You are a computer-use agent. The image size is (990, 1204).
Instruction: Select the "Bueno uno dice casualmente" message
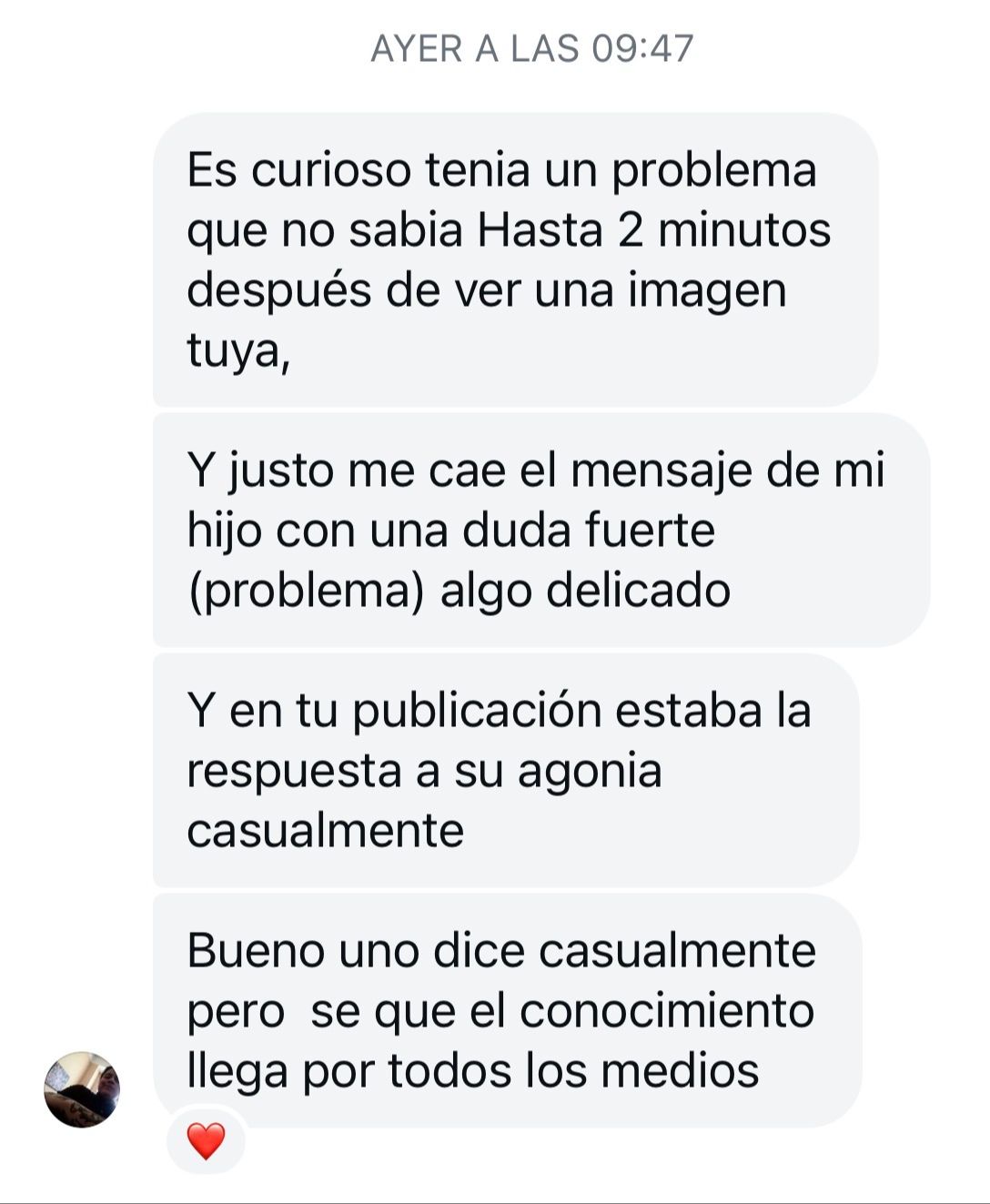(507, 1010)
